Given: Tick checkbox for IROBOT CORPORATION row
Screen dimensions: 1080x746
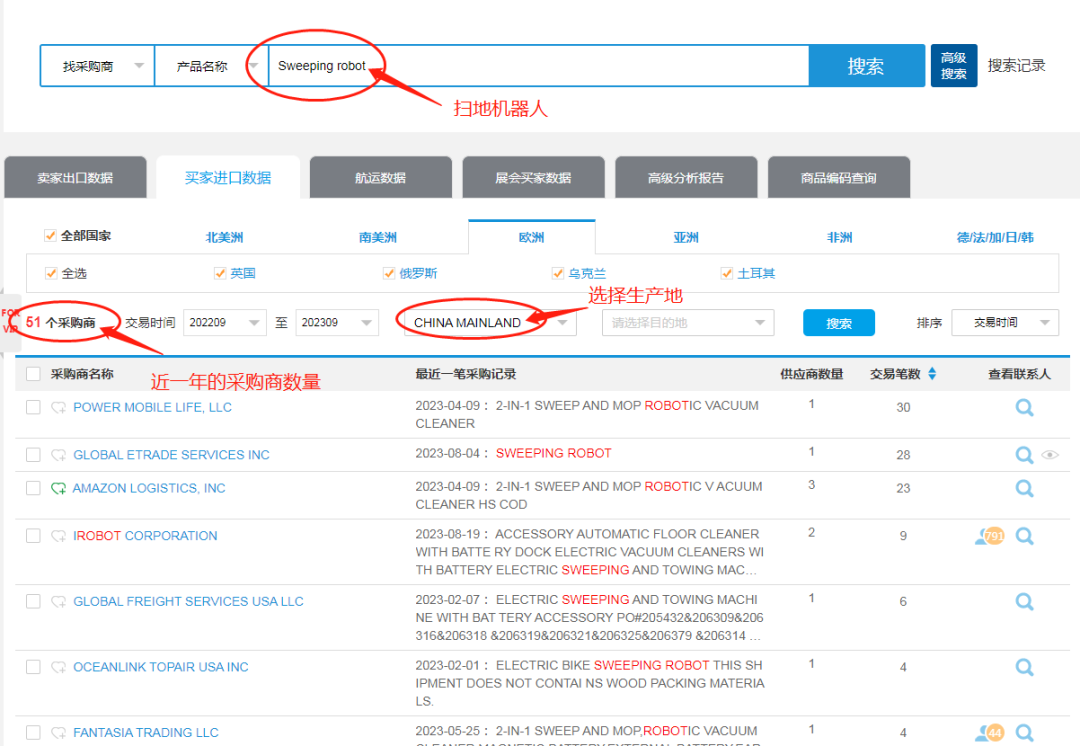Looking at the screenshot, I should pos(33,536).
